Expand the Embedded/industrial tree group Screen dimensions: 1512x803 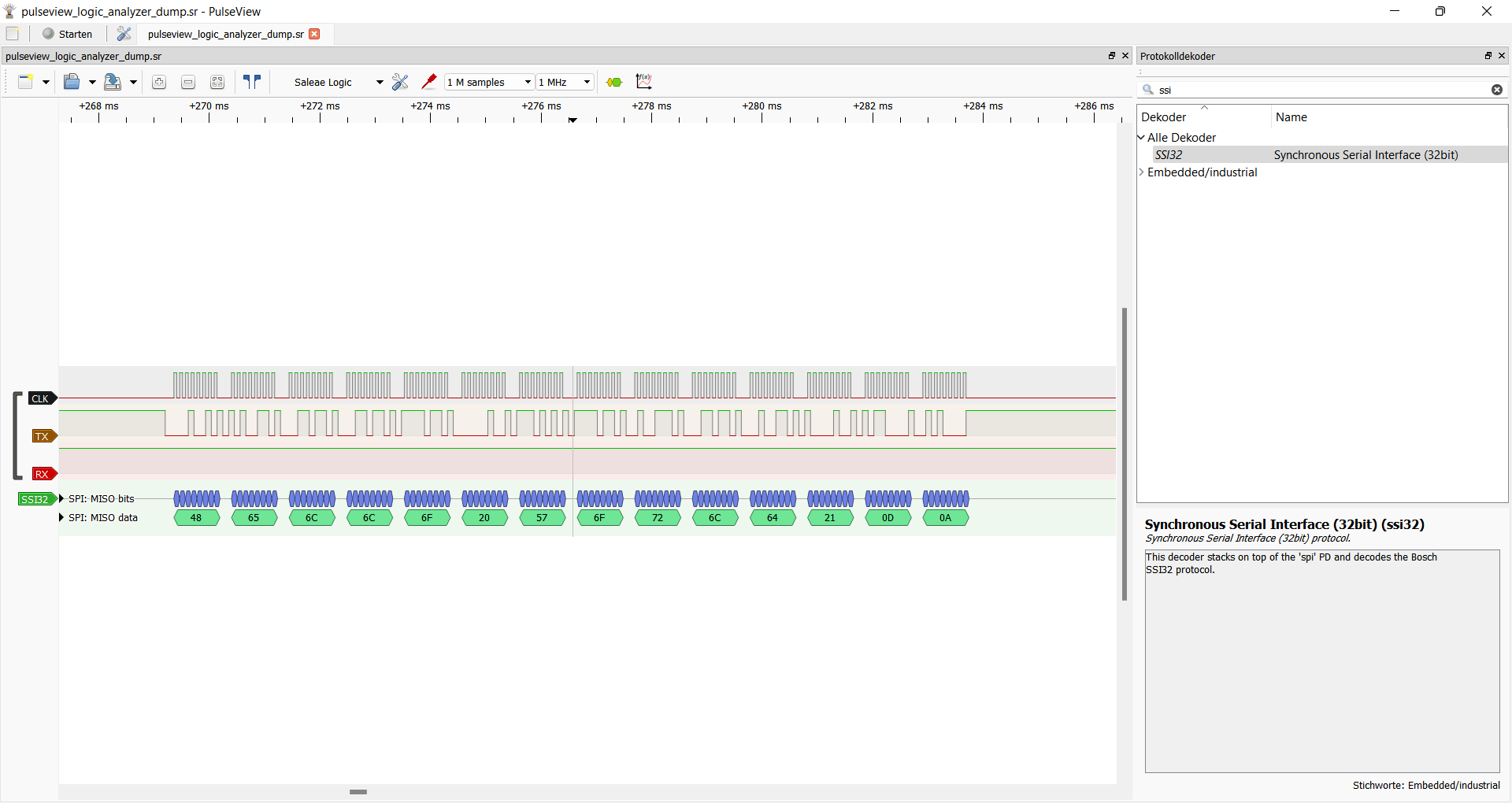[1141, 172]
